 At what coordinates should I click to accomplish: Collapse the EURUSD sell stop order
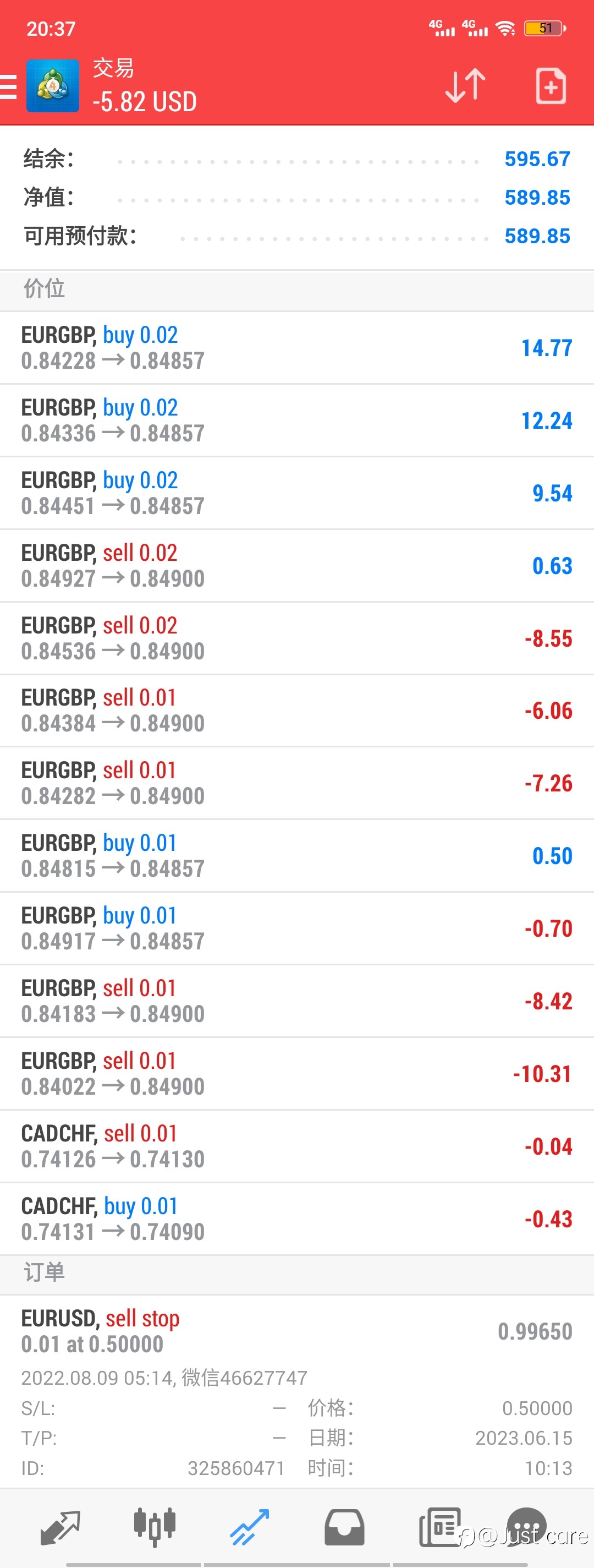coord(296,1331)
